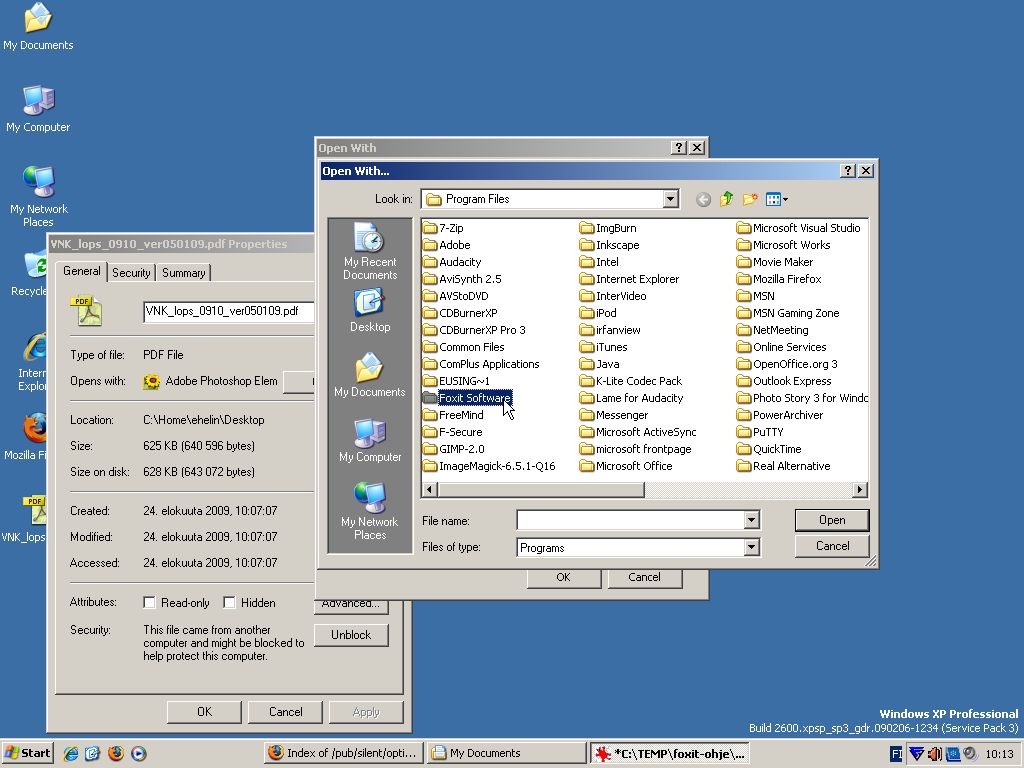Select the Foxit Software folder

(466, 398)
